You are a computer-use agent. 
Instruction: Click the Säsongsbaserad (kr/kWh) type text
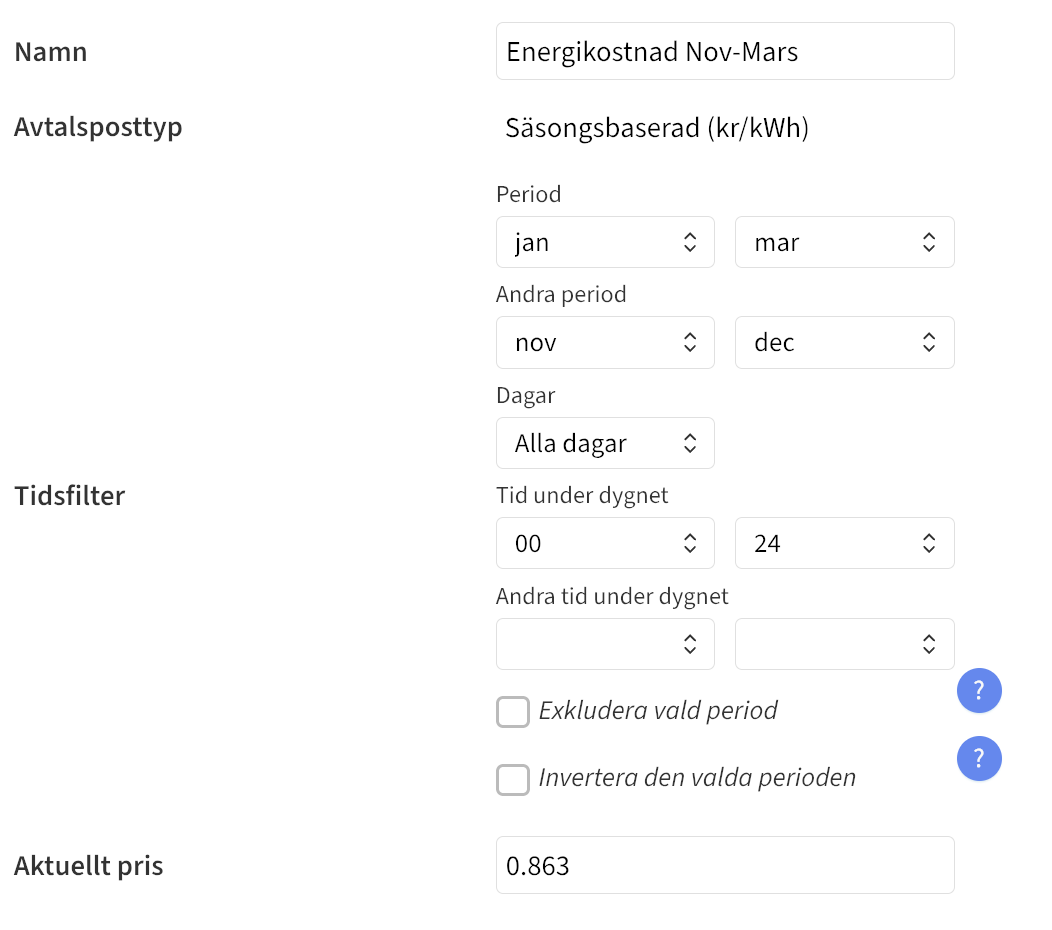coord(657,128)
